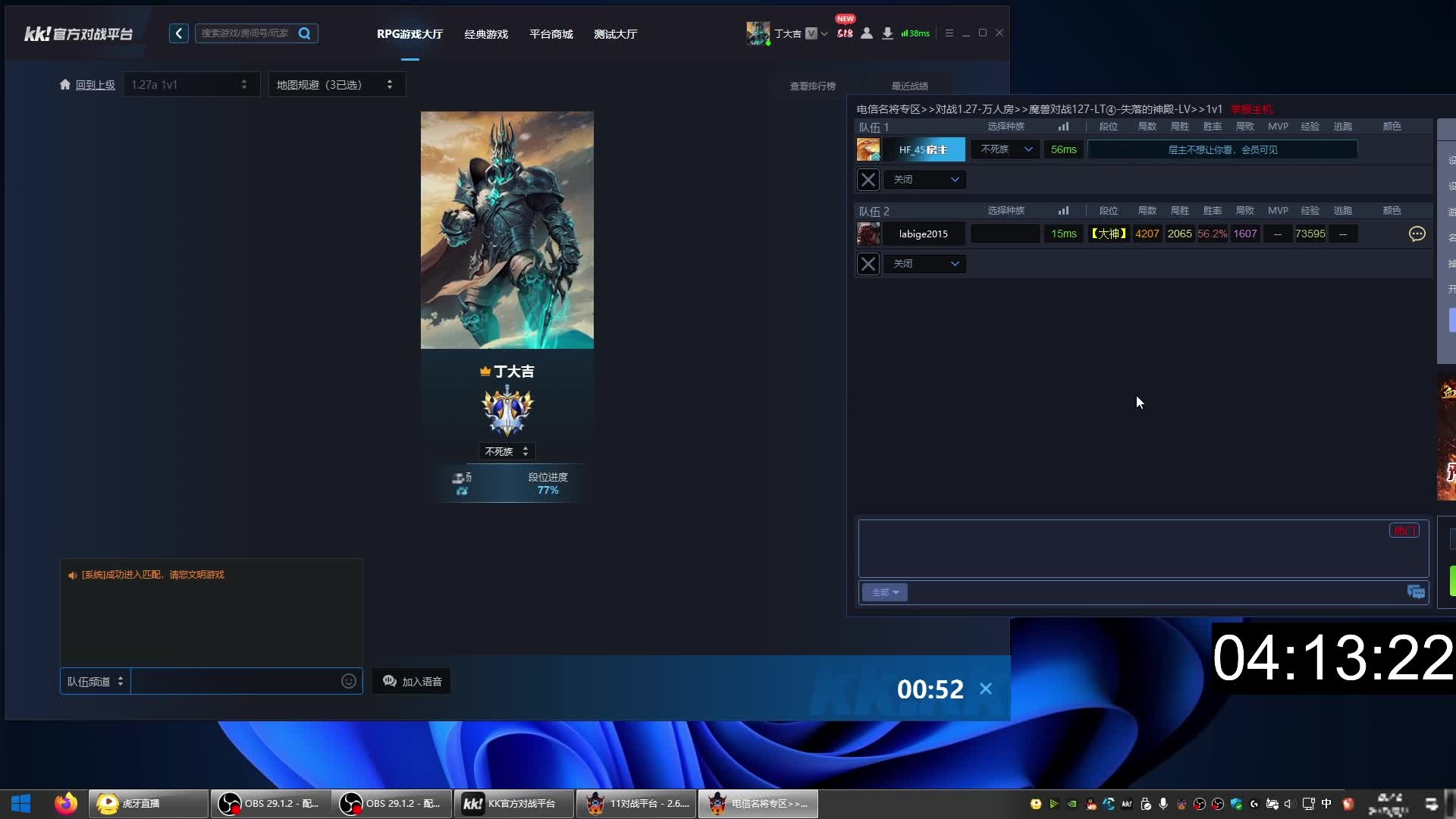Click the search magnifier icon
The image size is (1456, 819).
tap(305, 33)
